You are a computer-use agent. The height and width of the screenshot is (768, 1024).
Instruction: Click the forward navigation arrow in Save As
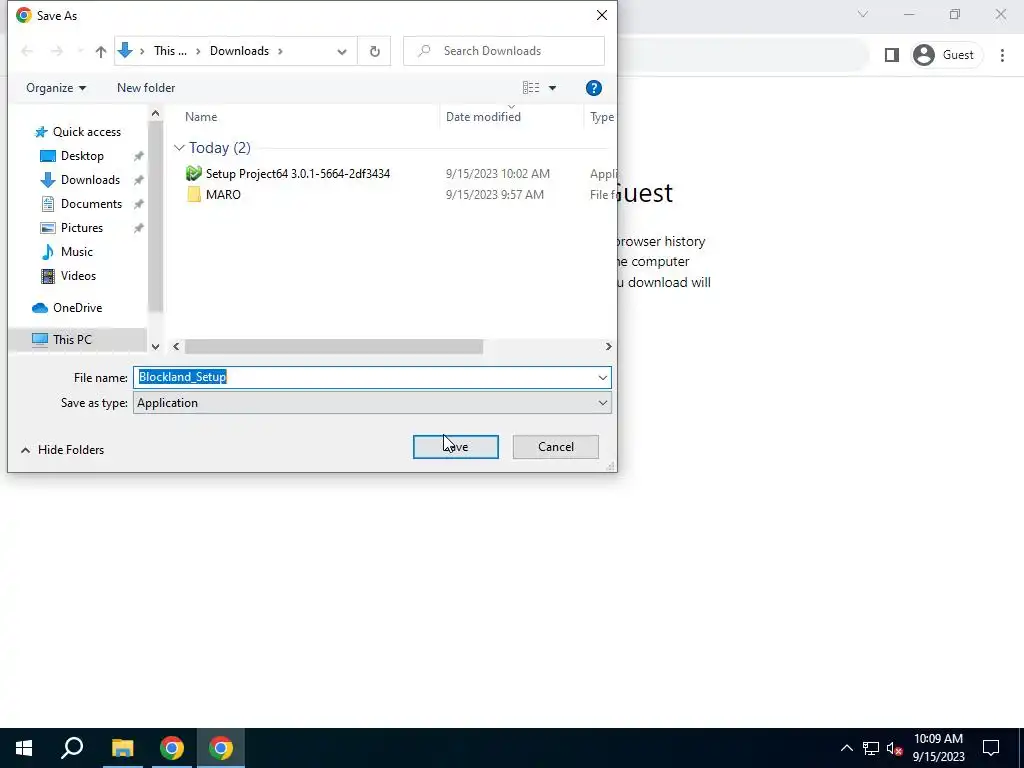point(57,51)
